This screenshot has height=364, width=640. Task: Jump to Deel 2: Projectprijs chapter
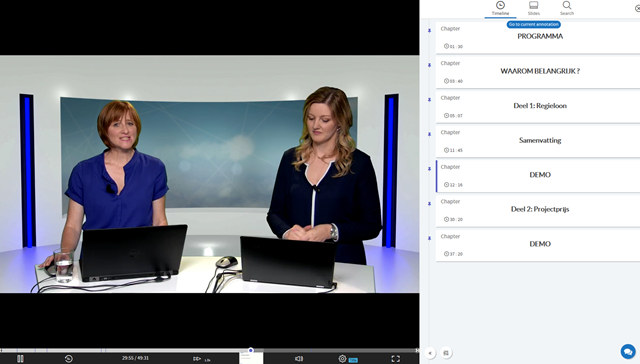click(538, 211)
